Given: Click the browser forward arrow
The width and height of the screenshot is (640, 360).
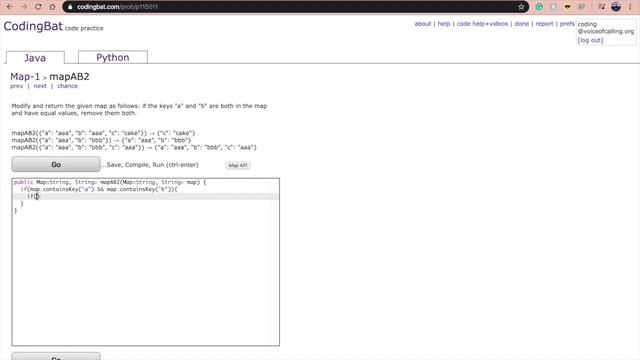Looking at the screenshot, I should coord(24,7).
